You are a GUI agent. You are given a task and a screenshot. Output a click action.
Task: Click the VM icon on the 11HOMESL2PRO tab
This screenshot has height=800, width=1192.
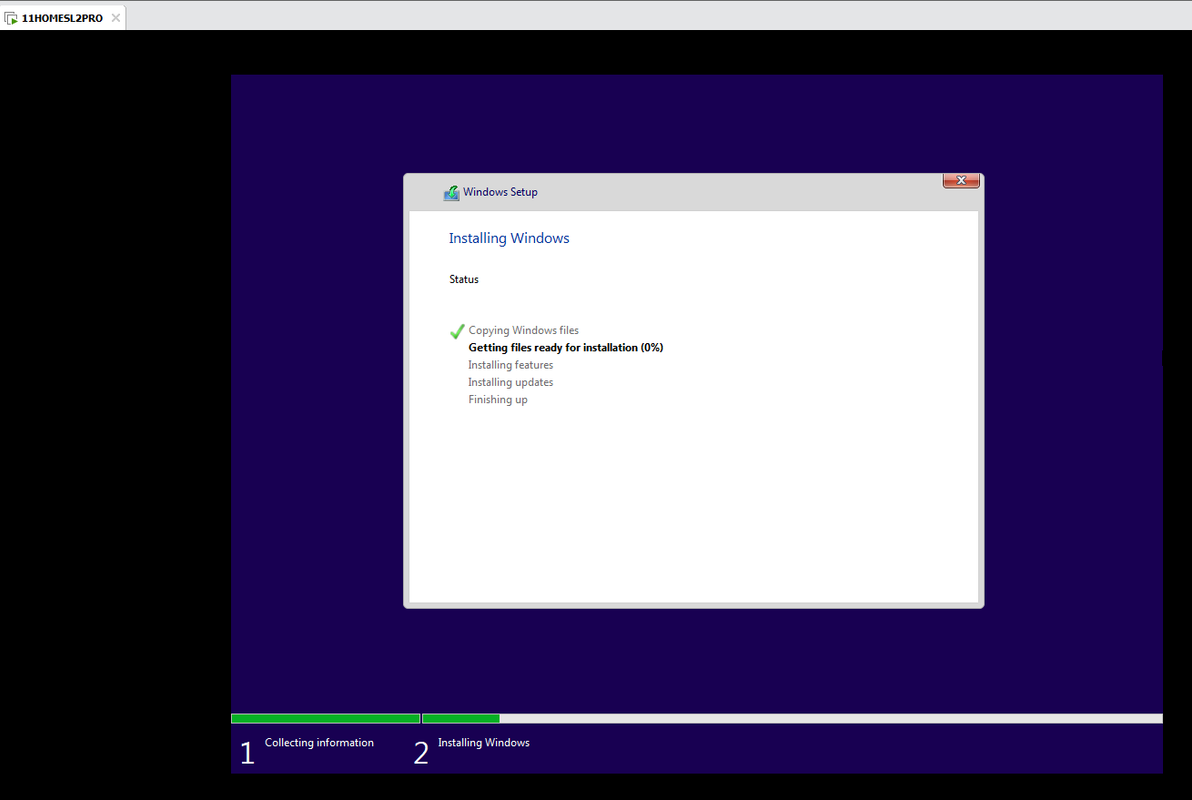click(11, 18)
